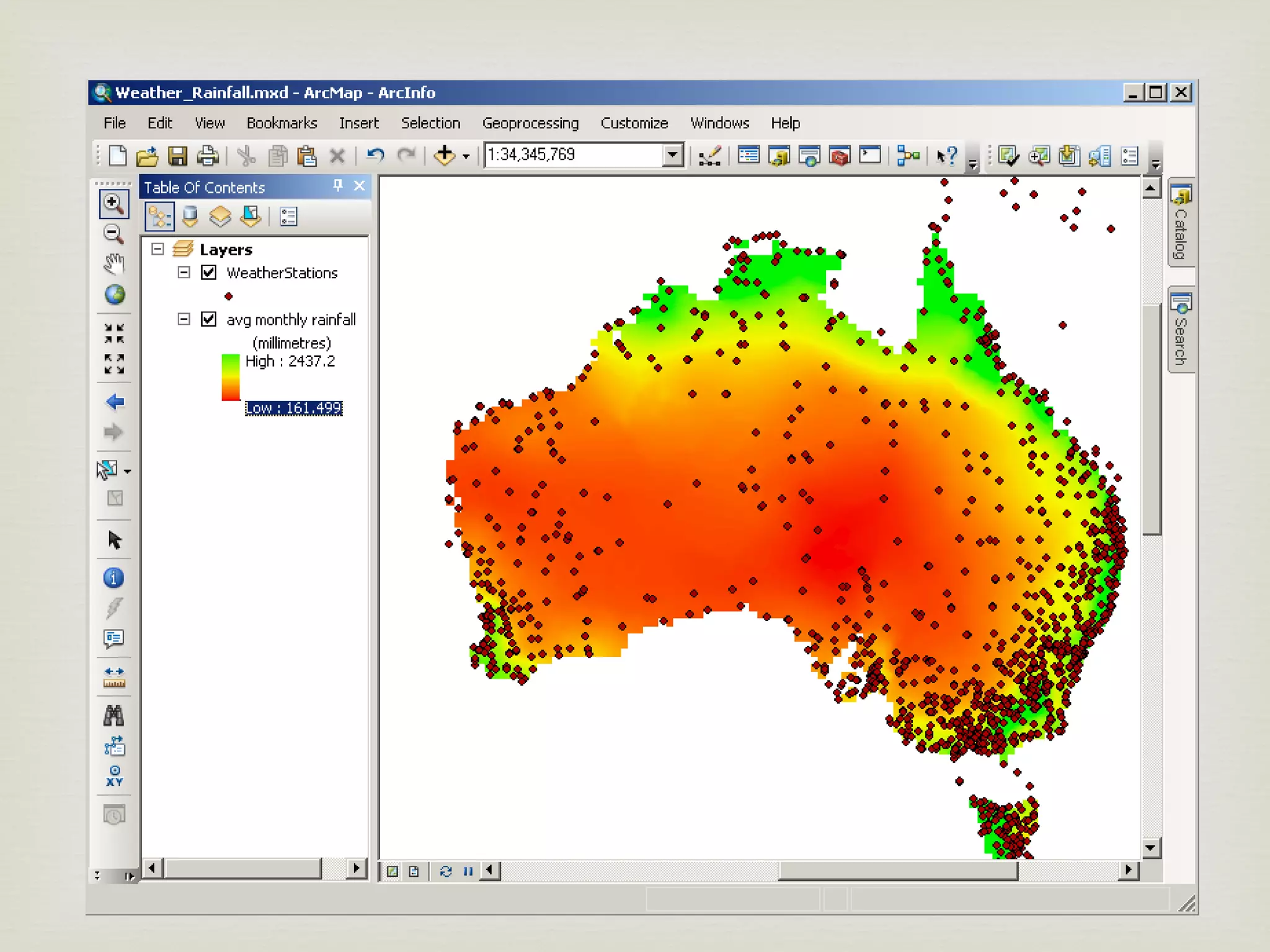Select the Measure ruler tool
The height and width of the screenshot is (952, 1270).
point(113,677)
